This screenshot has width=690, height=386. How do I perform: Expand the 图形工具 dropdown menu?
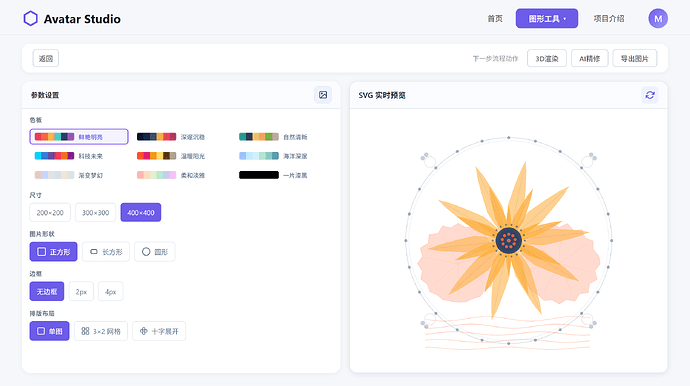click(x=547, y=18)
